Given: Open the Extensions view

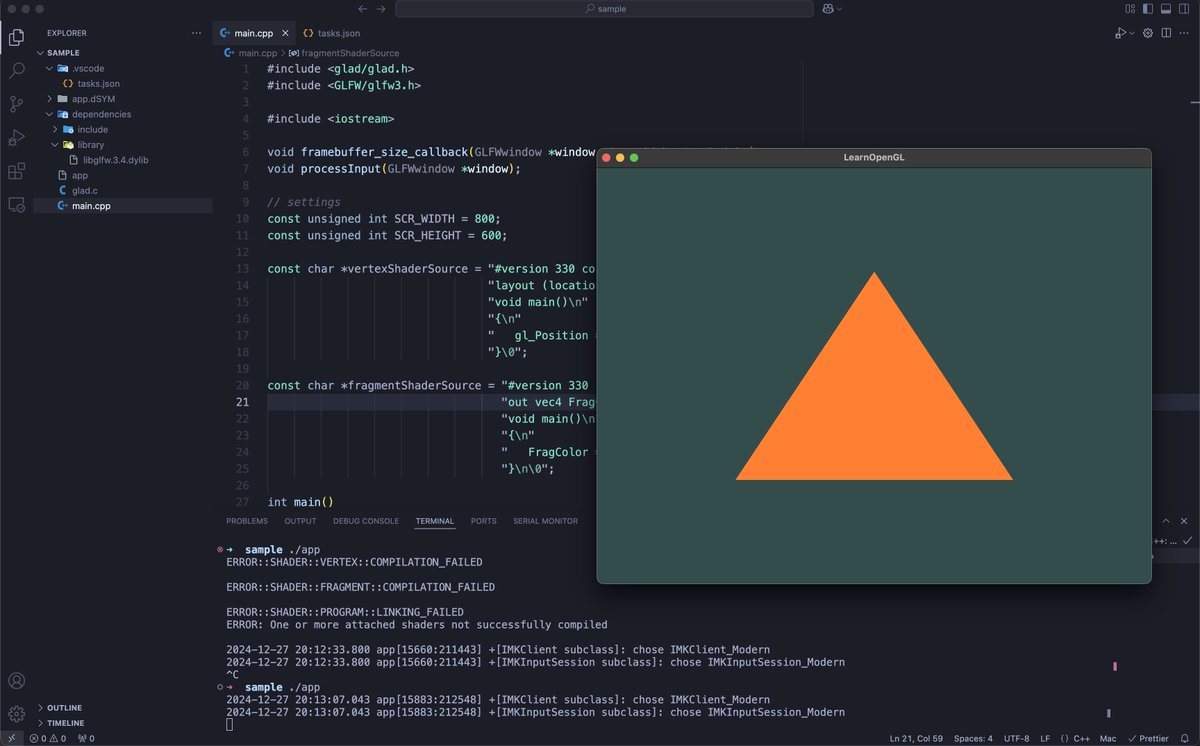Looking at the screenshot, I should 16,171.
